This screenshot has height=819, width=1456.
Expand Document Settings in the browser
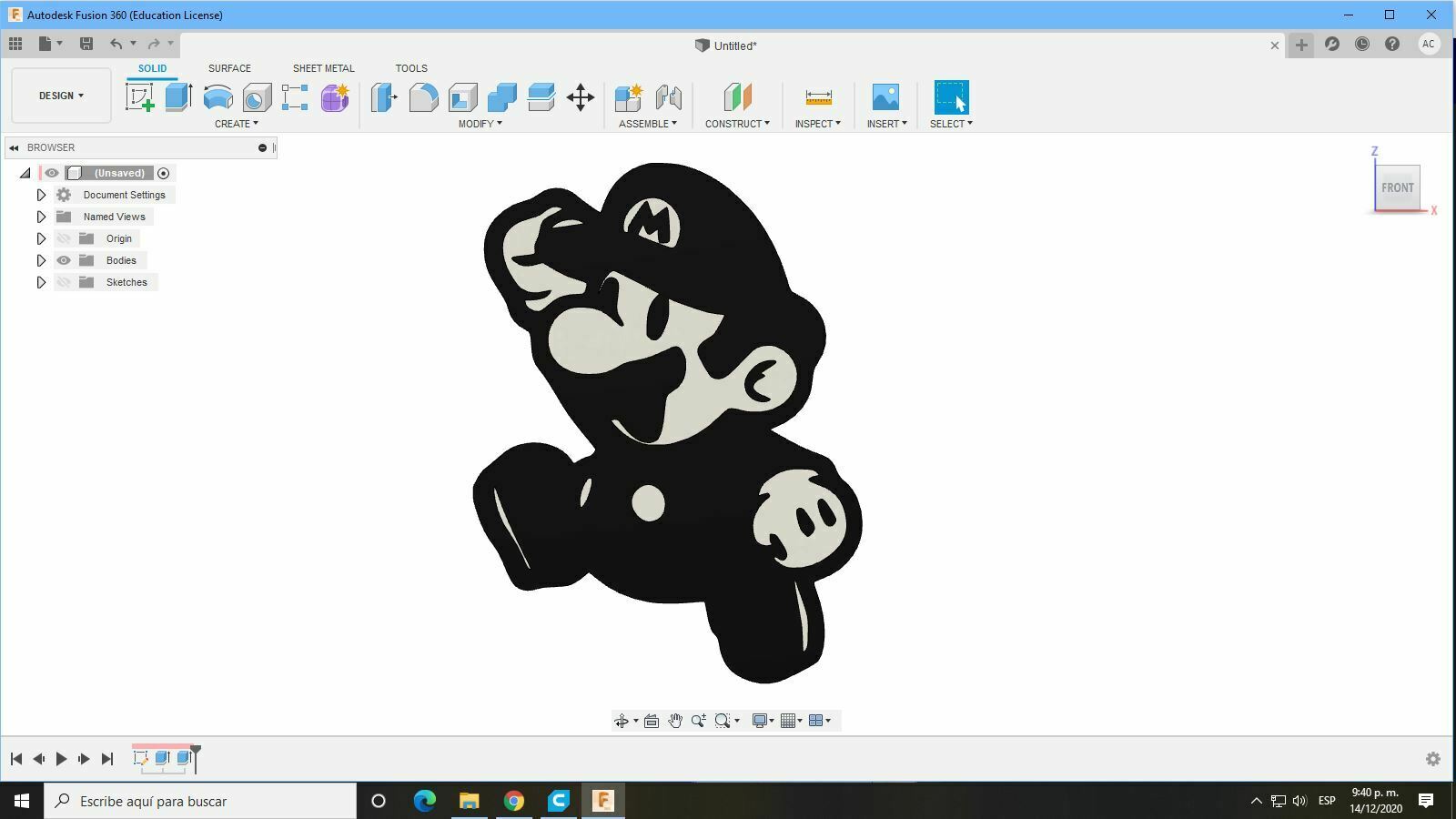[41, 194]
